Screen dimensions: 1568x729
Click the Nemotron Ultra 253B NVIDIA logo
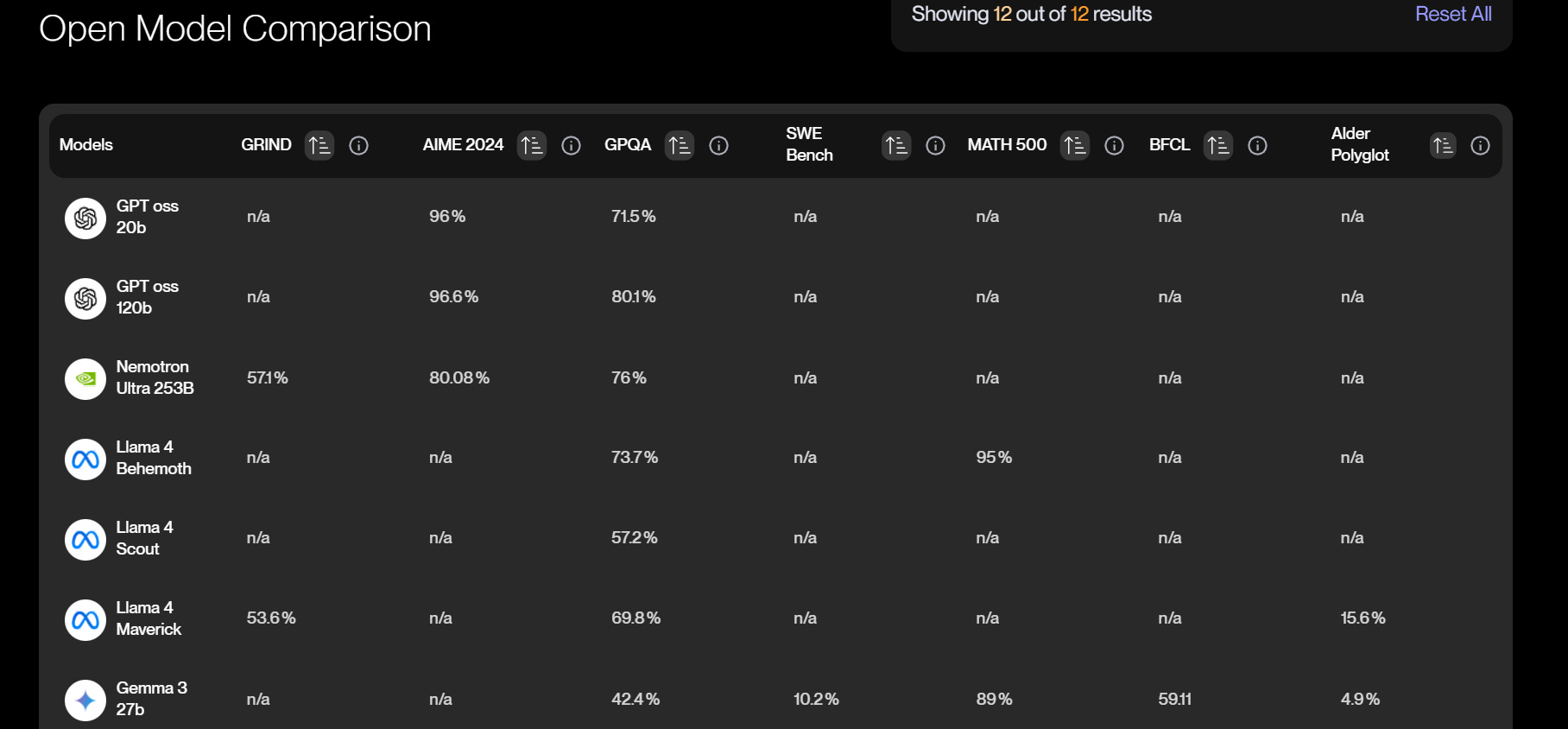(x=85, y=379)
